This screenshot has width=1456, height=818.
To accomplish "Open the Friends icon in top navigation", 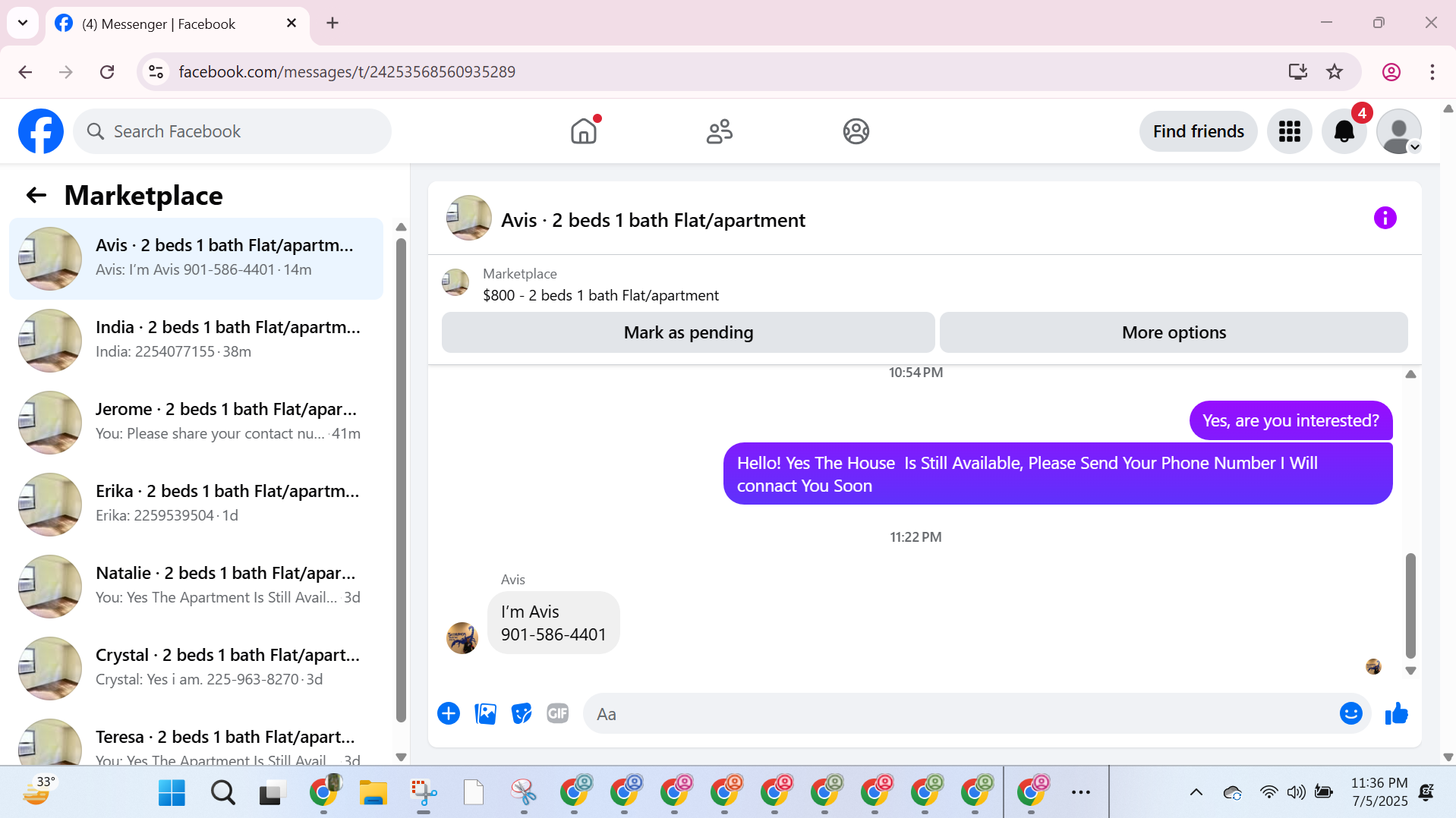I will click(720, 131).
